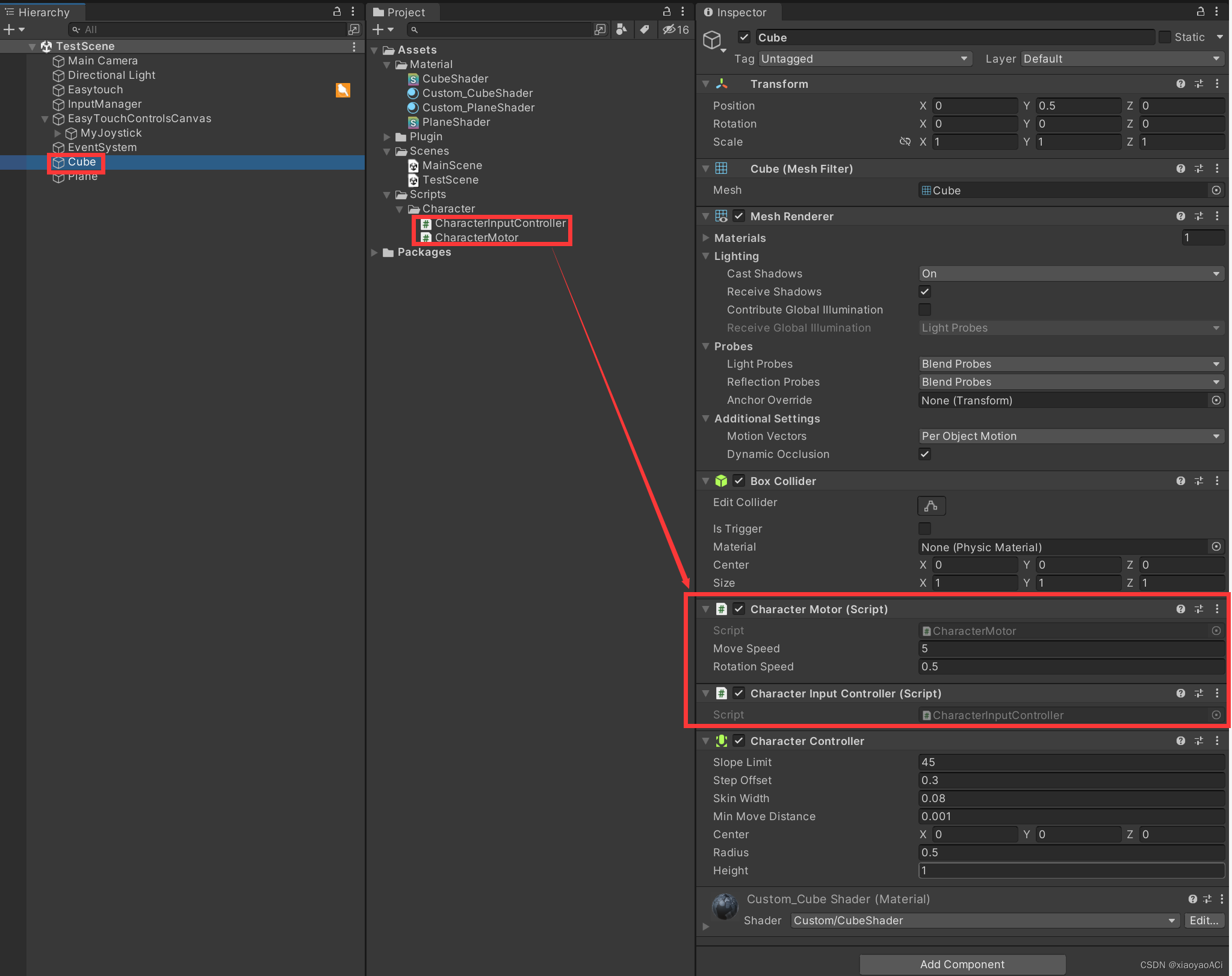Viewport: 1232px width, 976px height.
Task: Lock the Hierarchy panel
Action: click(x=337, y=11)
